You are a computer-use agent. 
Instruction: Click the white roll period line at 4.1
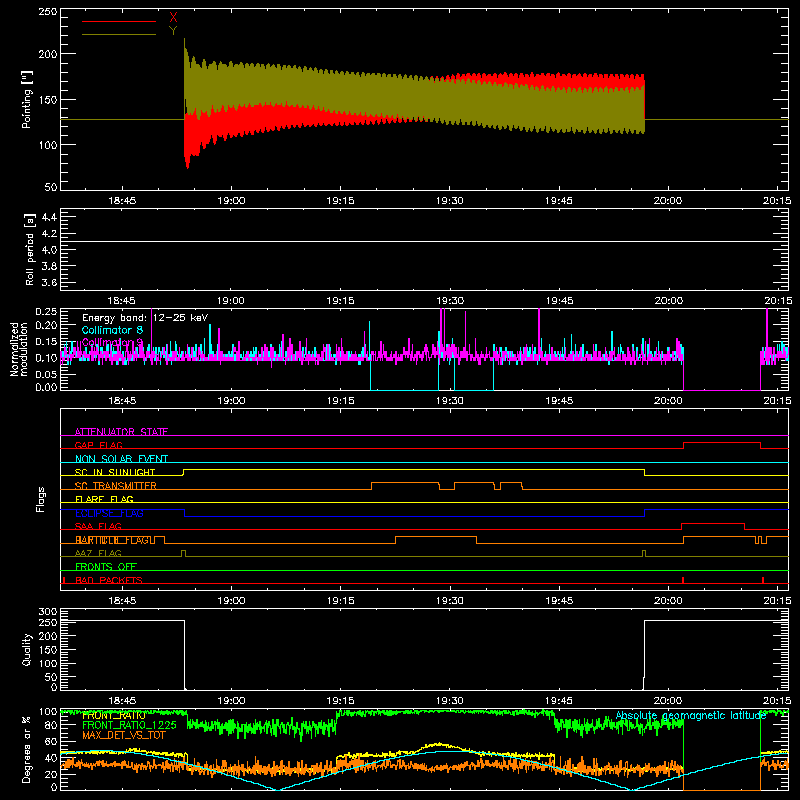pos(424,241)
